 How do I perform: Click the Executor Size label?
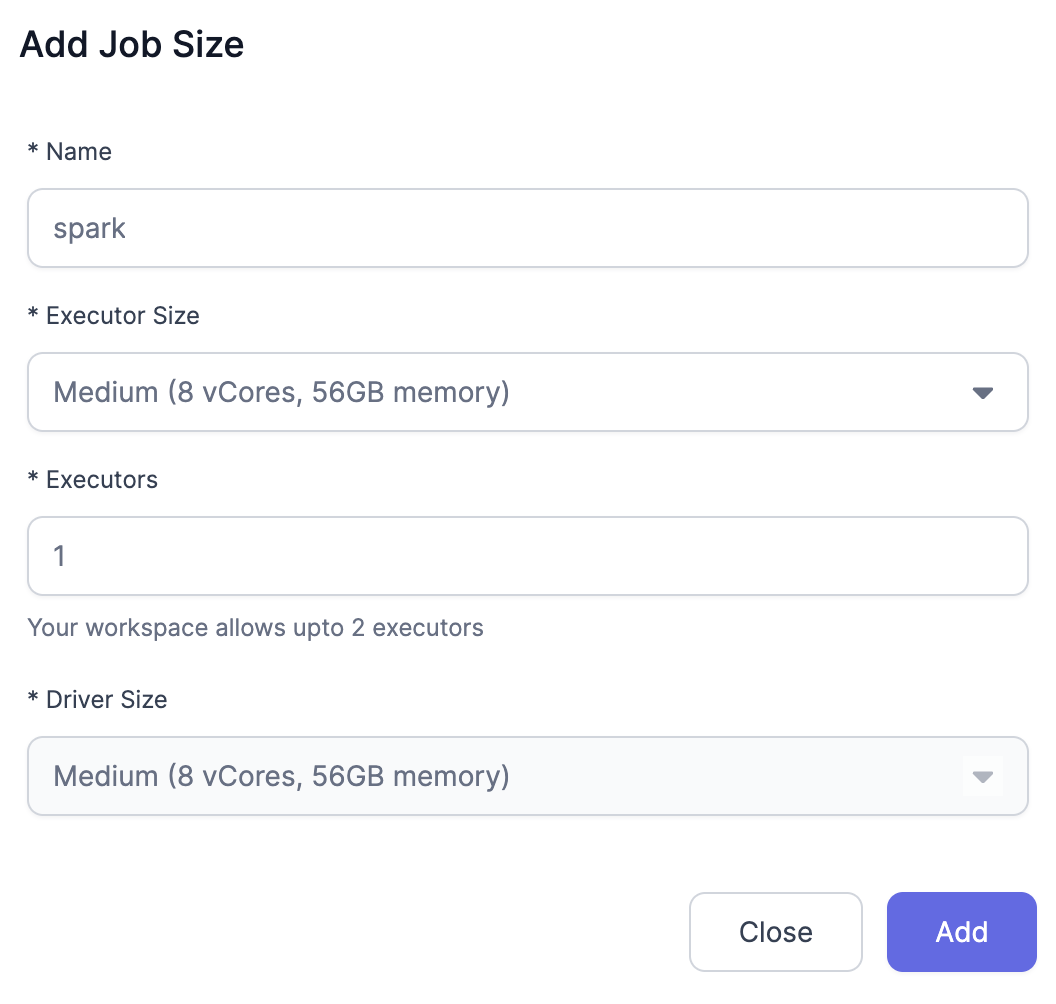coord(123,316)
